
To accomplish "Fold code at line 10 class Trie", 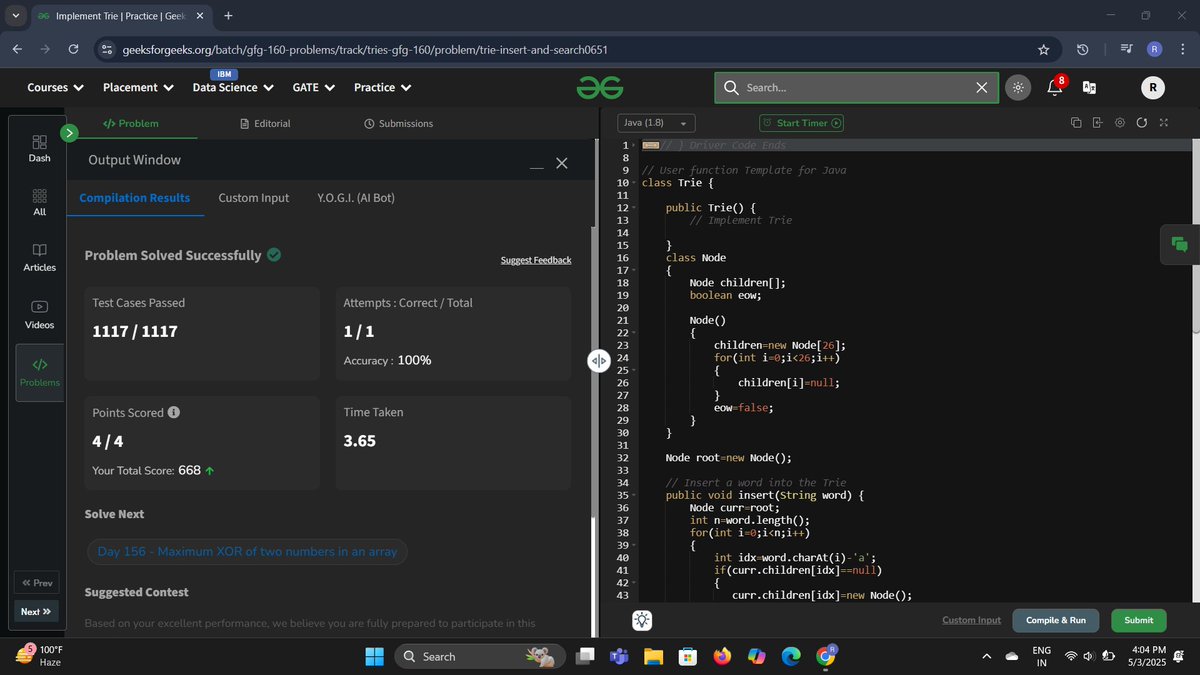I will 633,184.
